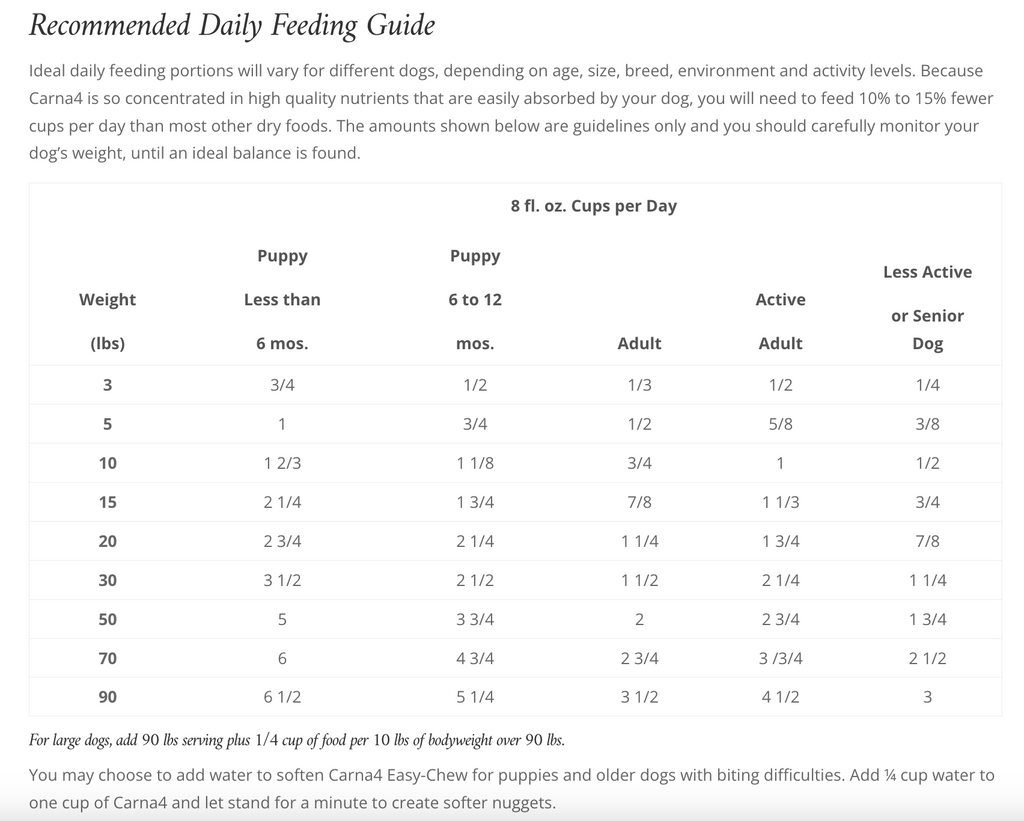The image size is (1024, 821).
Task: Click the '6 1/2' cups cell
Action: 282,697
